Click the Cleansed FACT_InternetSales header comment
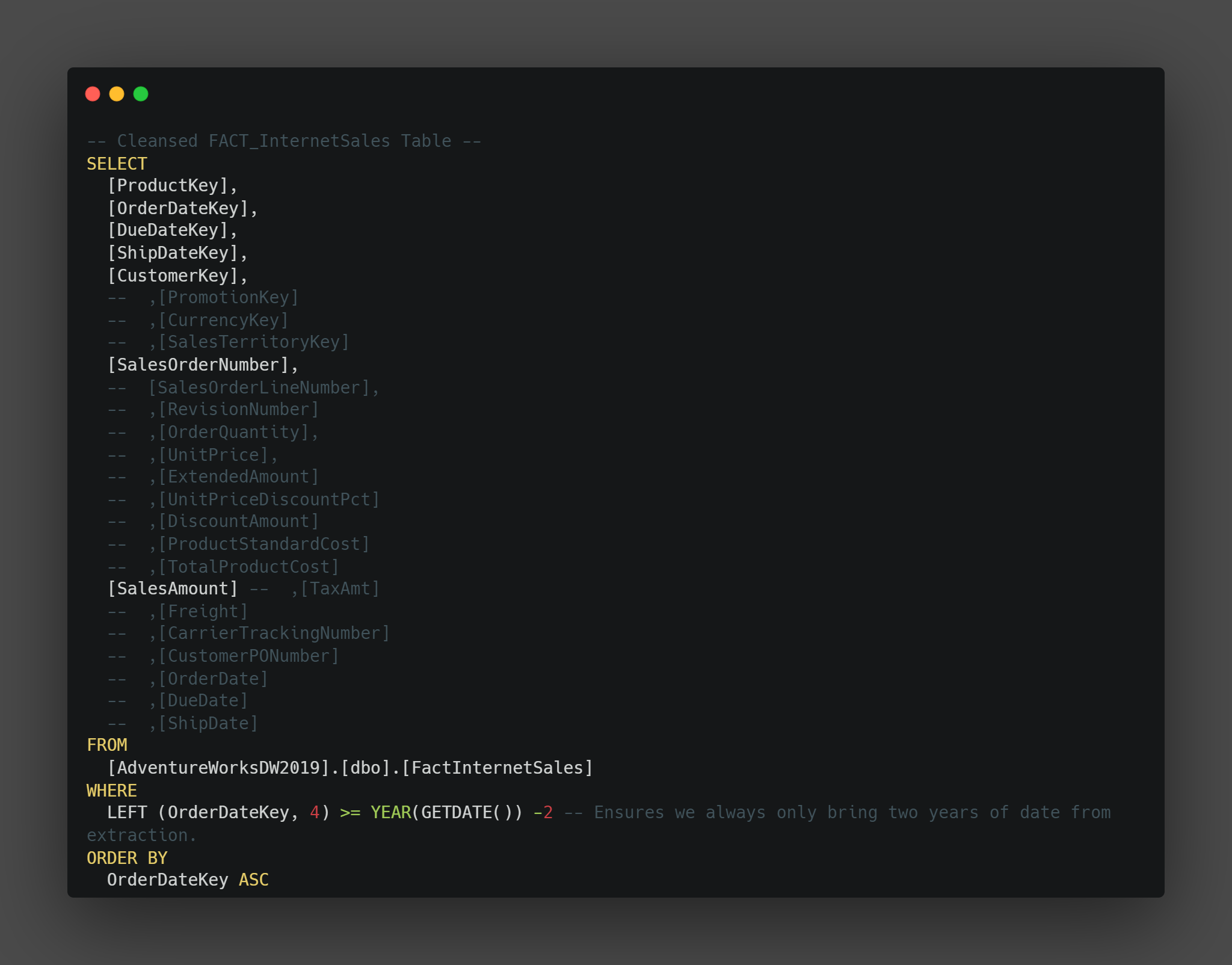Screen dimensions: 1232x965 [284, 140]
